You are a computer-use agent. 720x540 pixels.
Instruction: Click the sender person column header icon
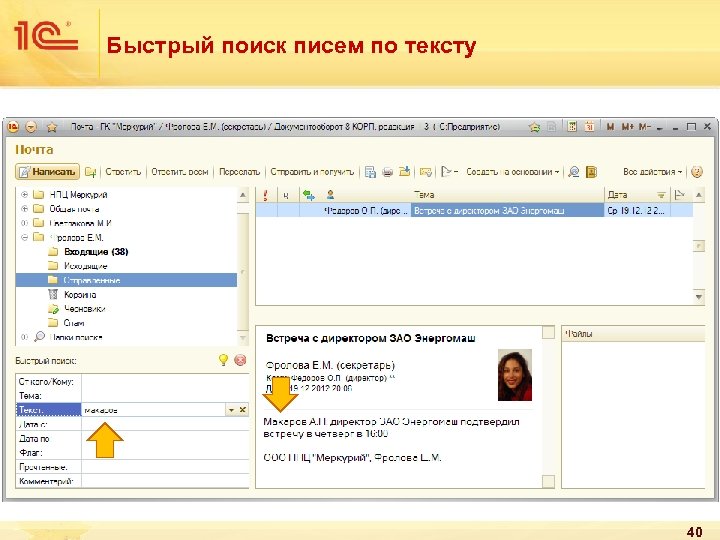(x=330, y=195)
